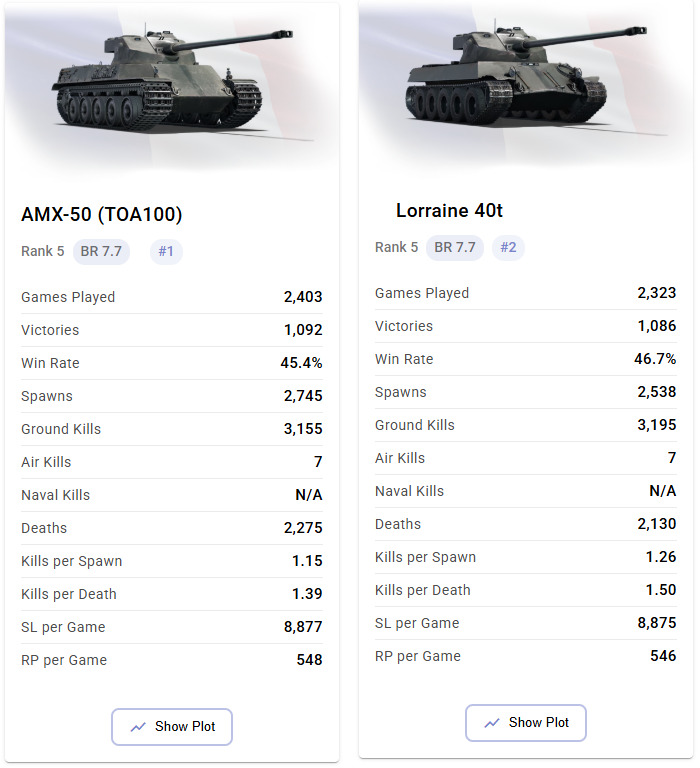Screen dimensions: 700x768
Task: Select Lorraine 40t Win Rate row
Action: [x=526, y=359]
